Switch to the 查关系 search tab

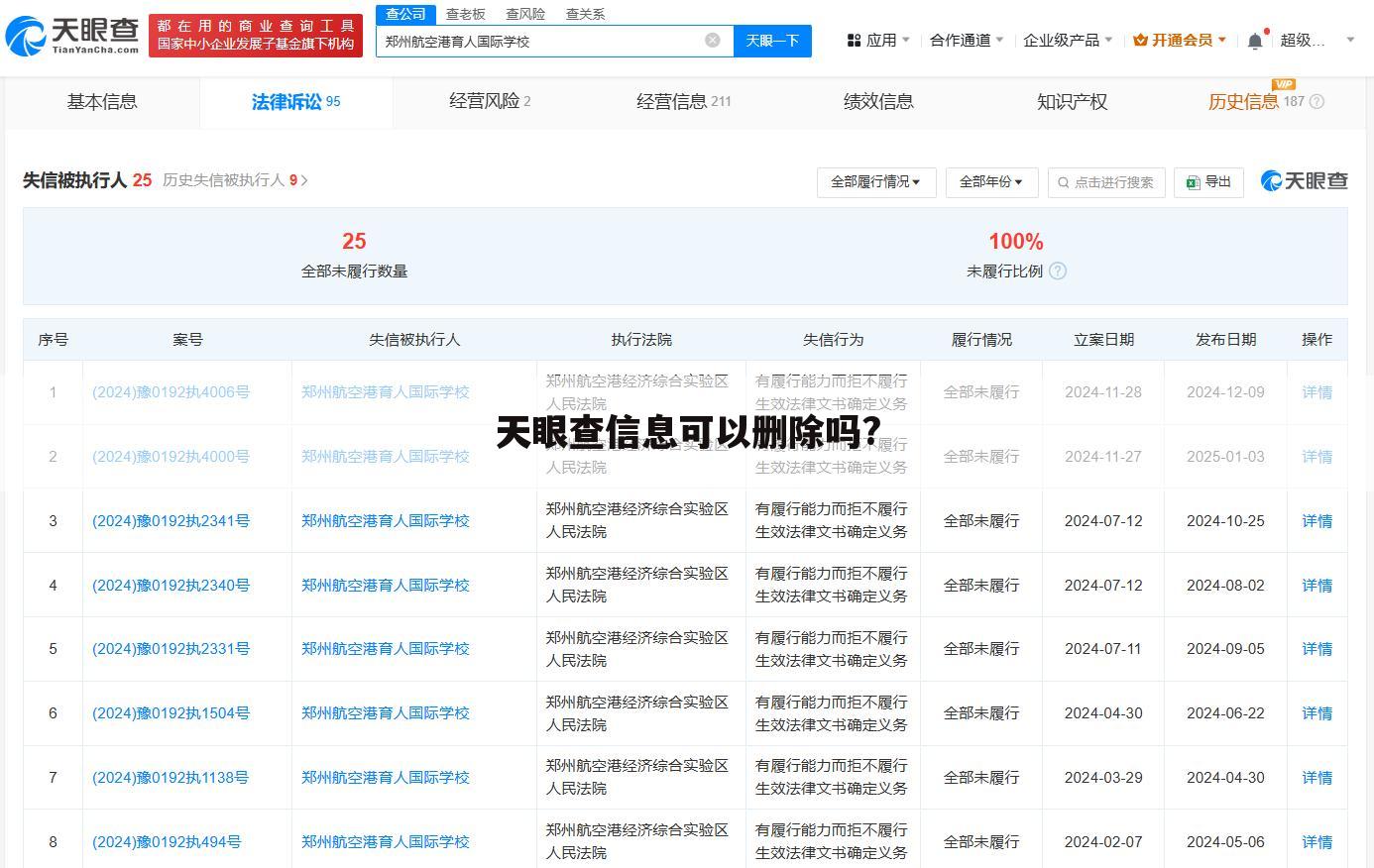585,14
